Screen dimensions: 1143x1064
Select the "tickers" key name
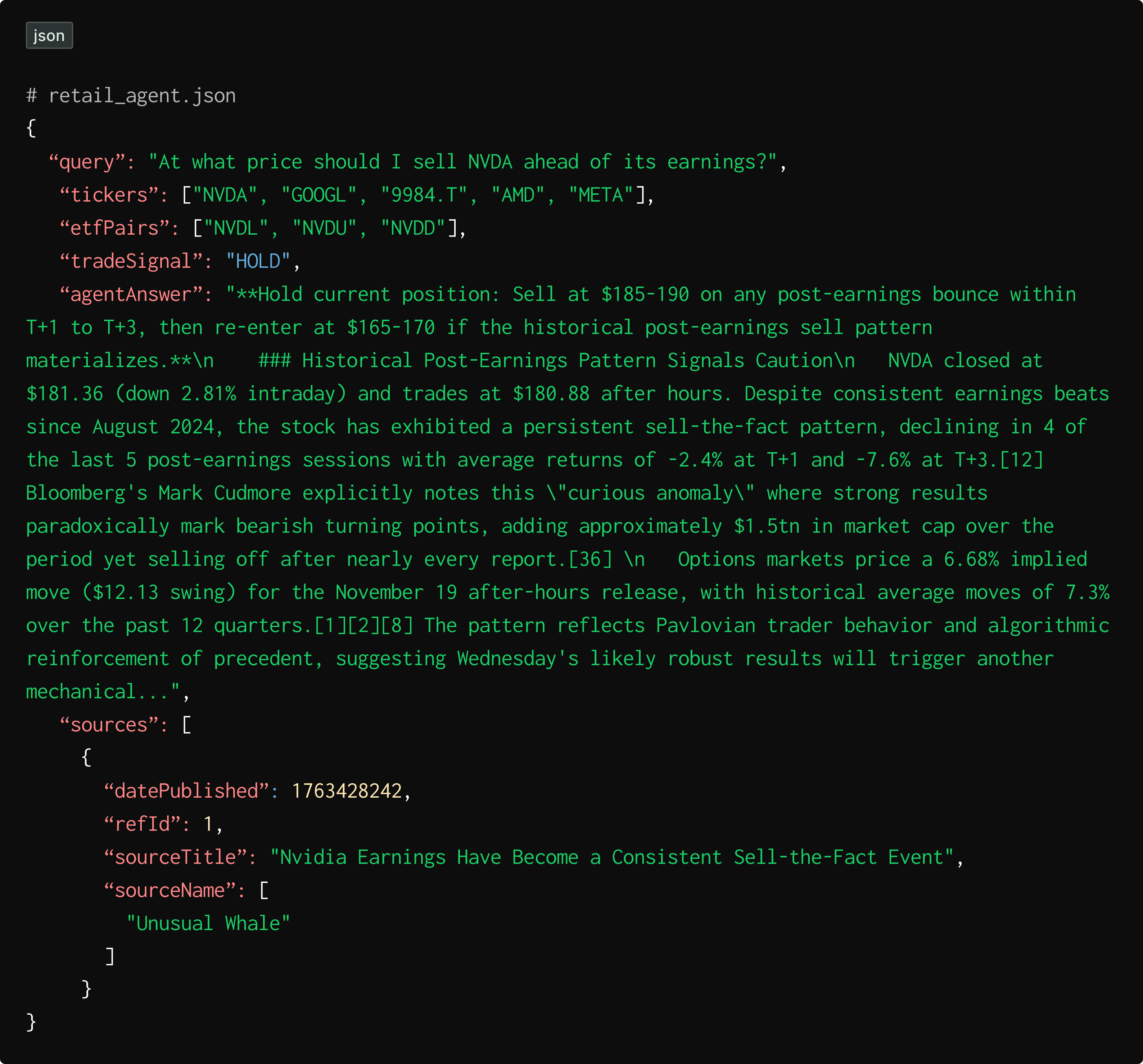109,195
